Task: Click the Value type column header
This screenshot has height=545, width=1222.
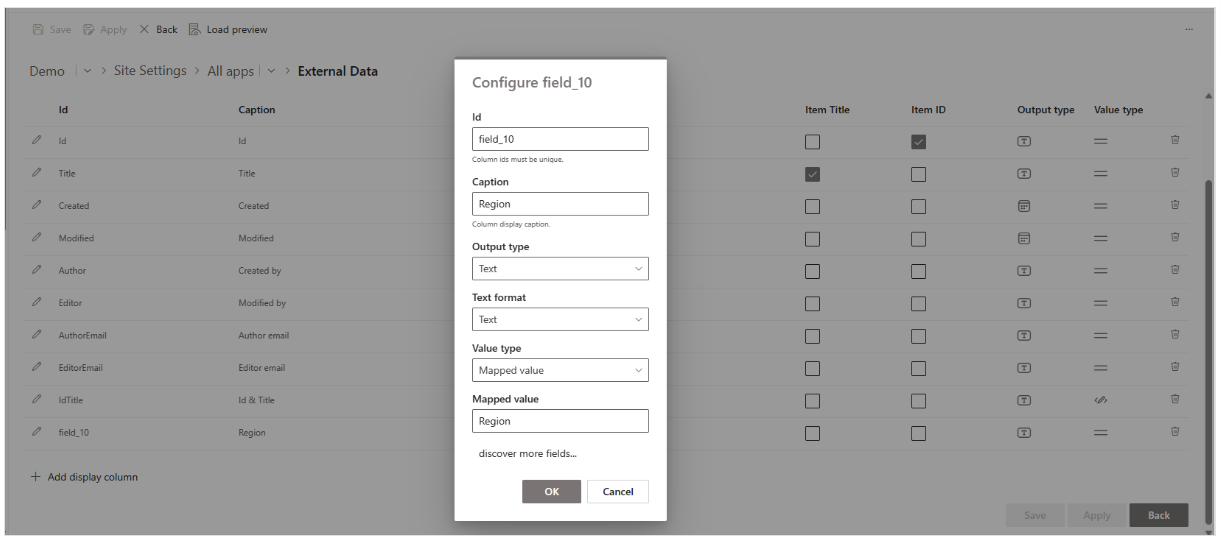Action: coord(1118,110)
